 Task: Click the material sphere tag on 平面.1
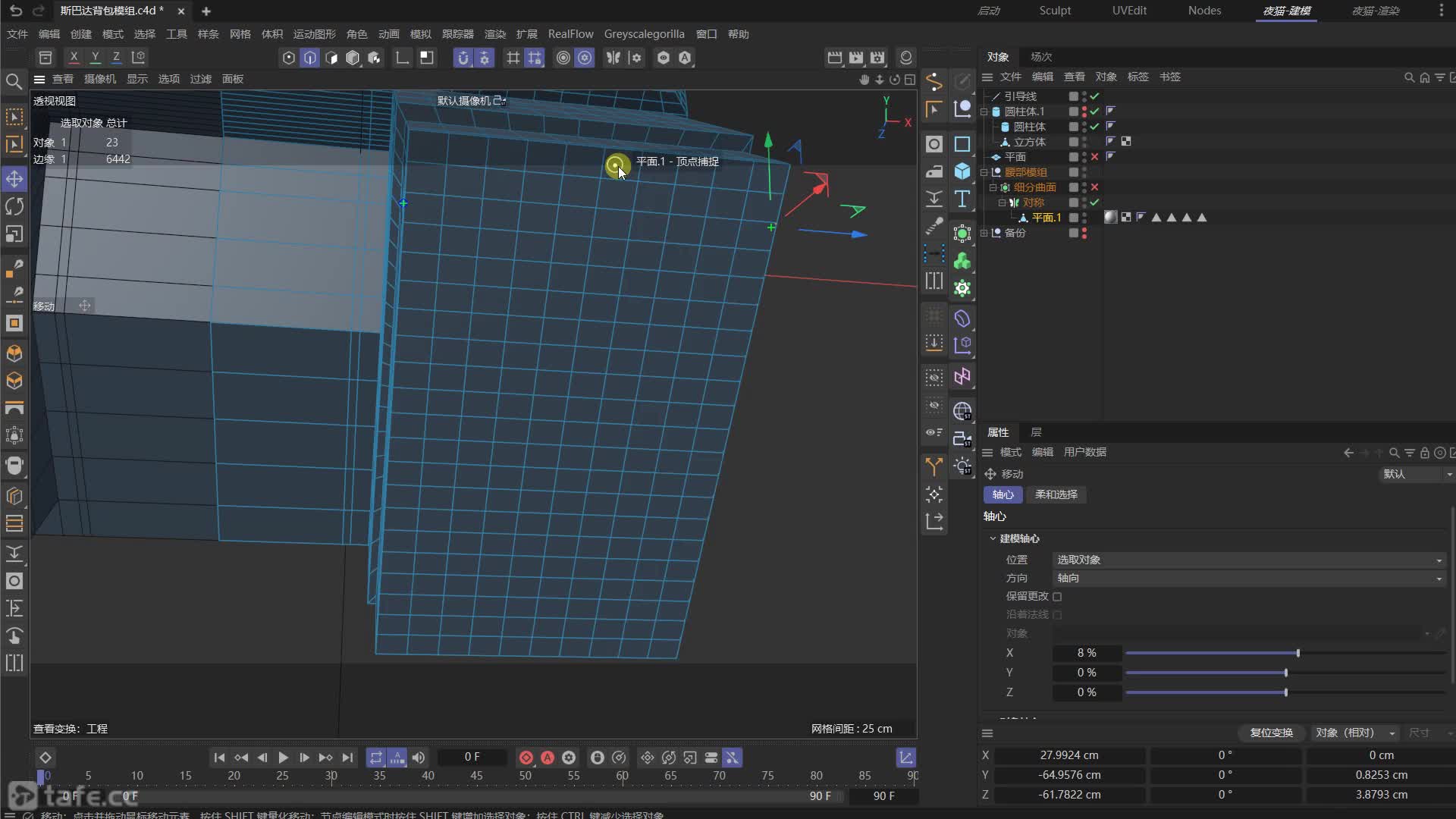click(1111, 218)
